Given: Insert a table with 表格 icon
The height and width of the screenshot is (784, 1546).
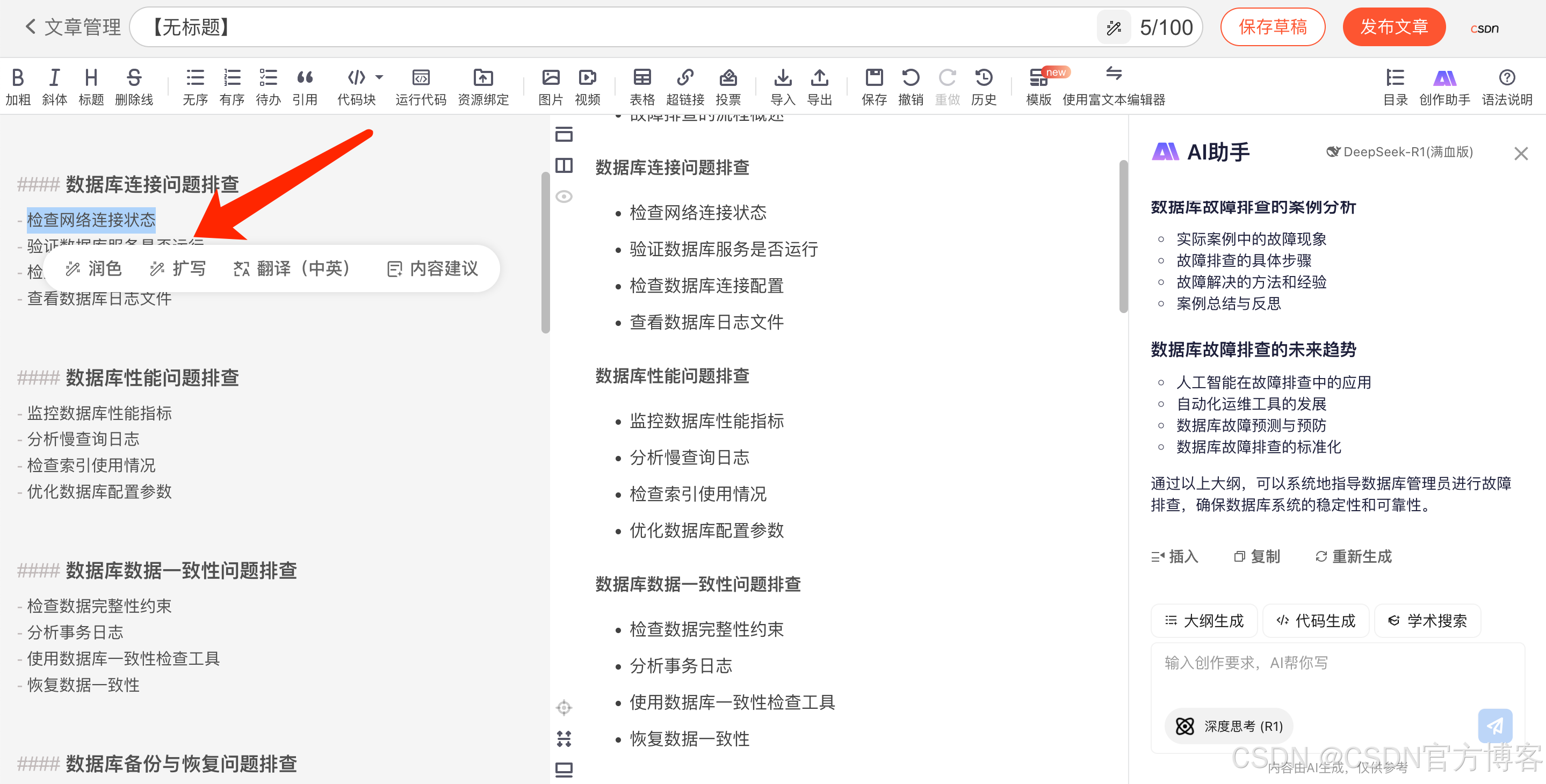Looking at the screenshot, I should pyautogui.click(x=641, y=78).
